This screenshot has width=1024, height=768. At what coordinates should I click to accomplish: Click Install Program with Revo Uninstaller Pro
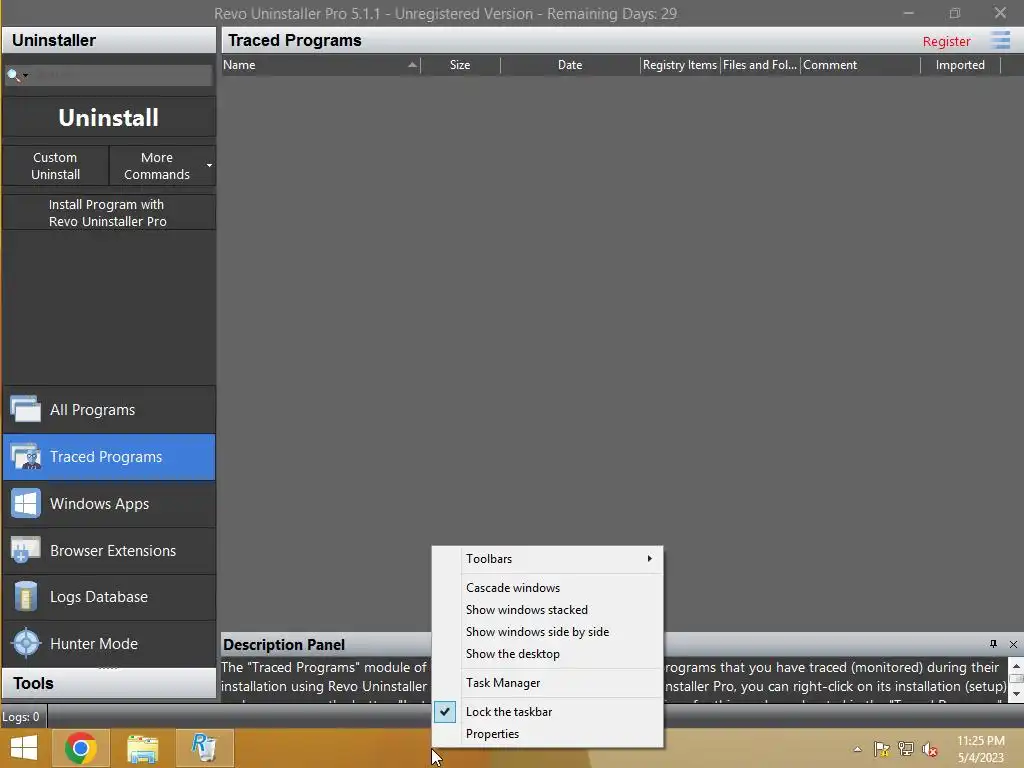tap(108, 213)
